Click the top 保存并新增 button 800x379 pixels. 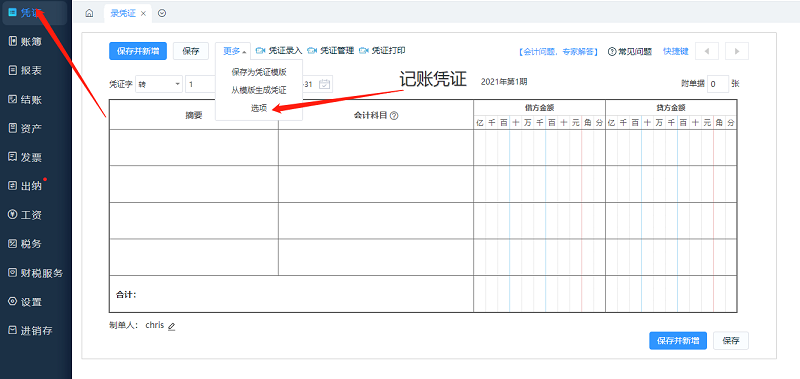point(138,51)
